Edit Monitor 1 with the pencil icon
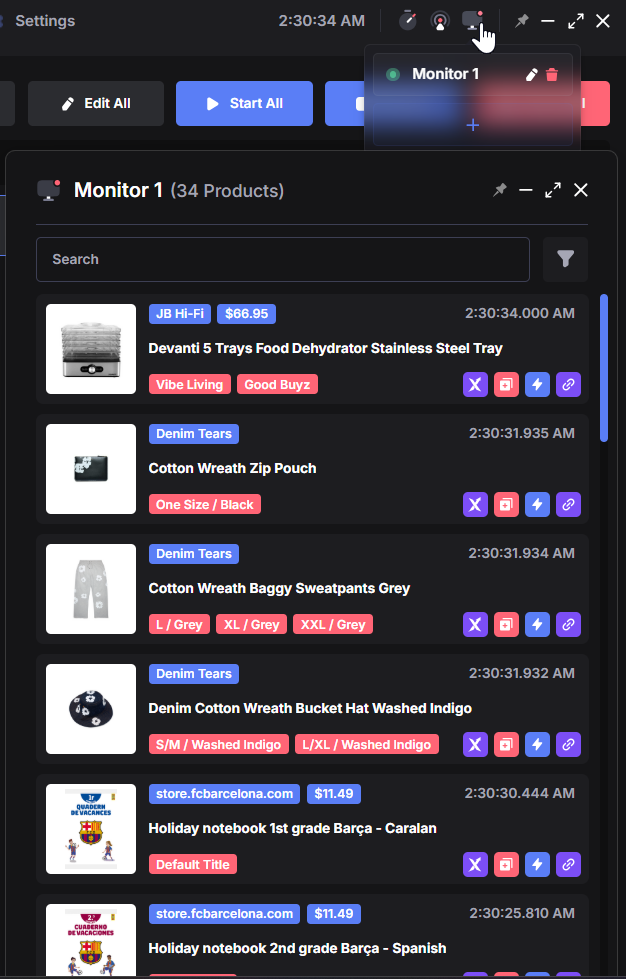This screenshot has height=979, width=626. (531, 74)
